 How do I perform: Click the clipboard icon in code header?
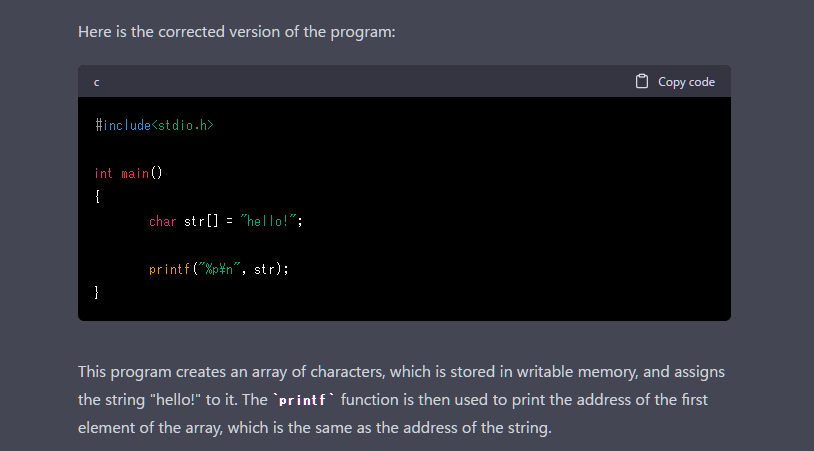click(642, 82)
